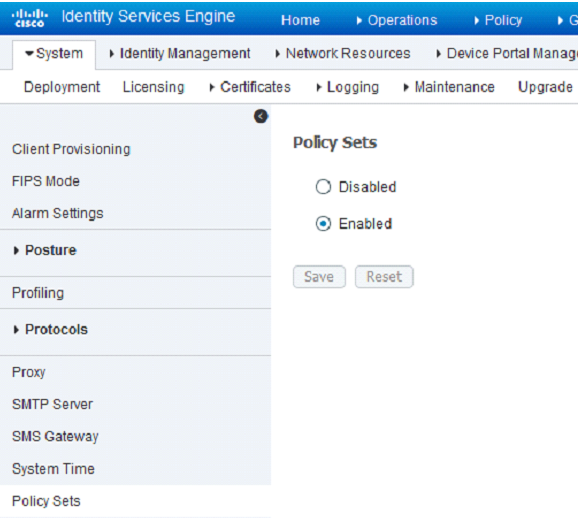
Task: Click the Cisco logo icon
Action: pos(29,18)
